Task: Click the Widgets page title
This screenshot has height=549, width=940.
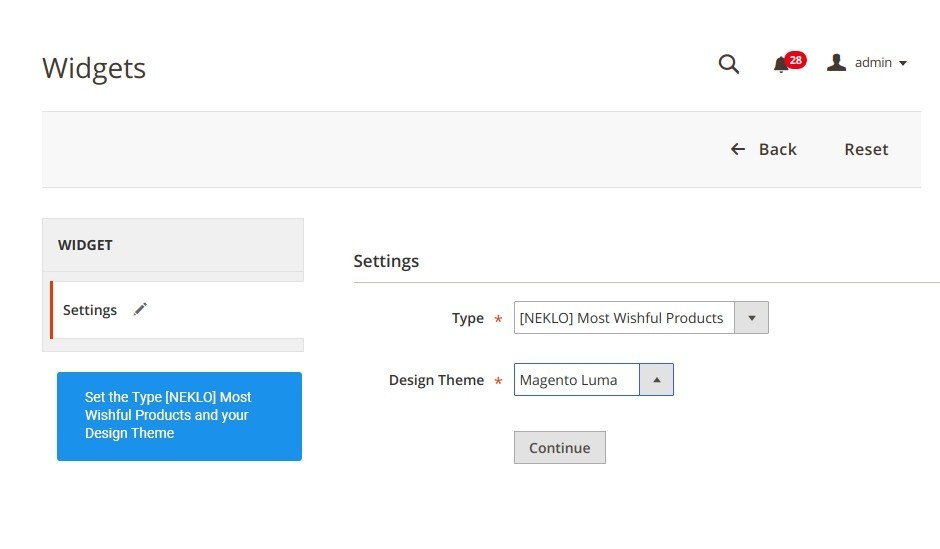Action: click(x=94, y=68)
